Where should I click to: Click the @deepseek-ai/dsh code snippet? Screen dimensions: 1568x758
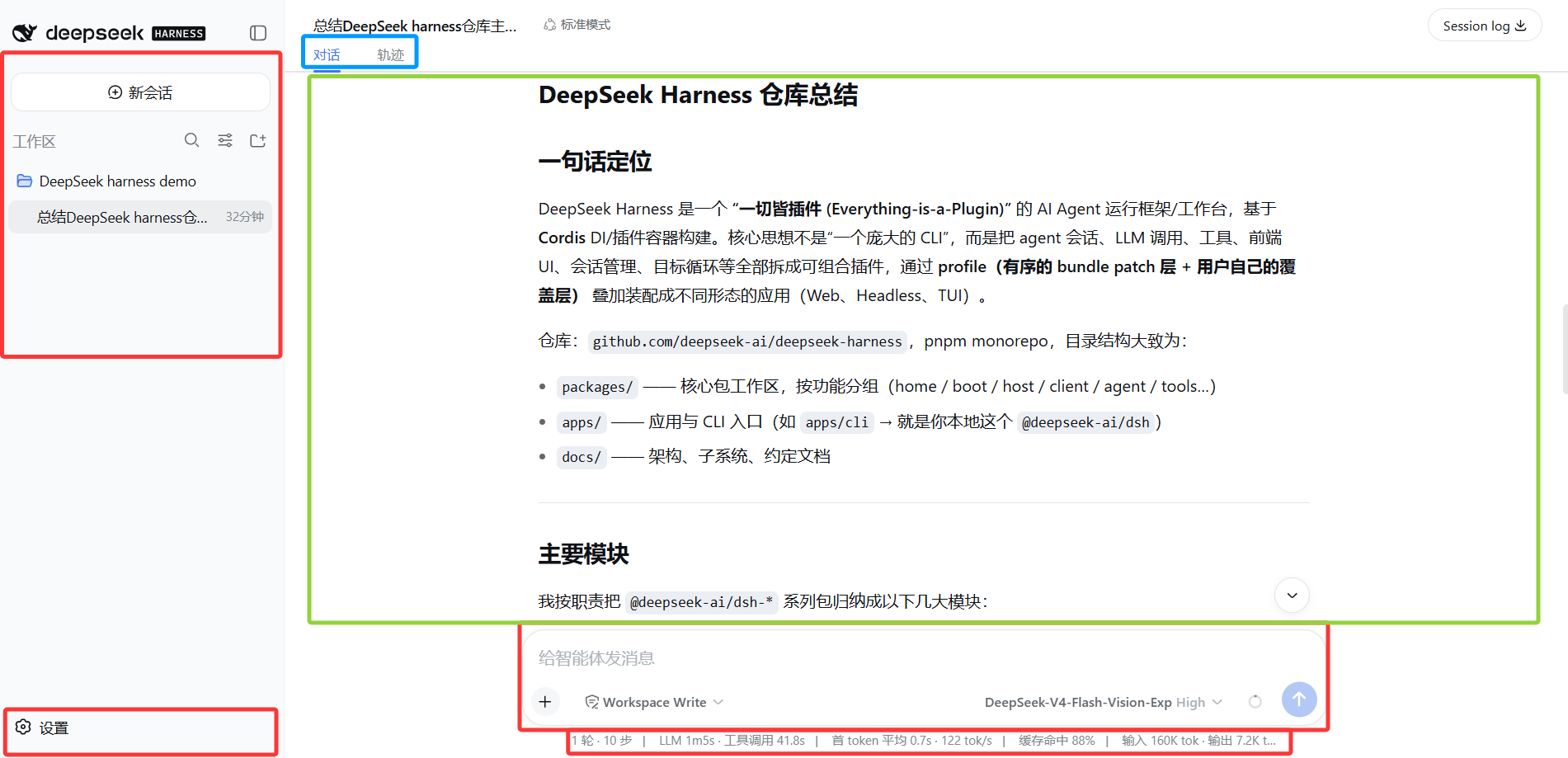pos(1085,422)
